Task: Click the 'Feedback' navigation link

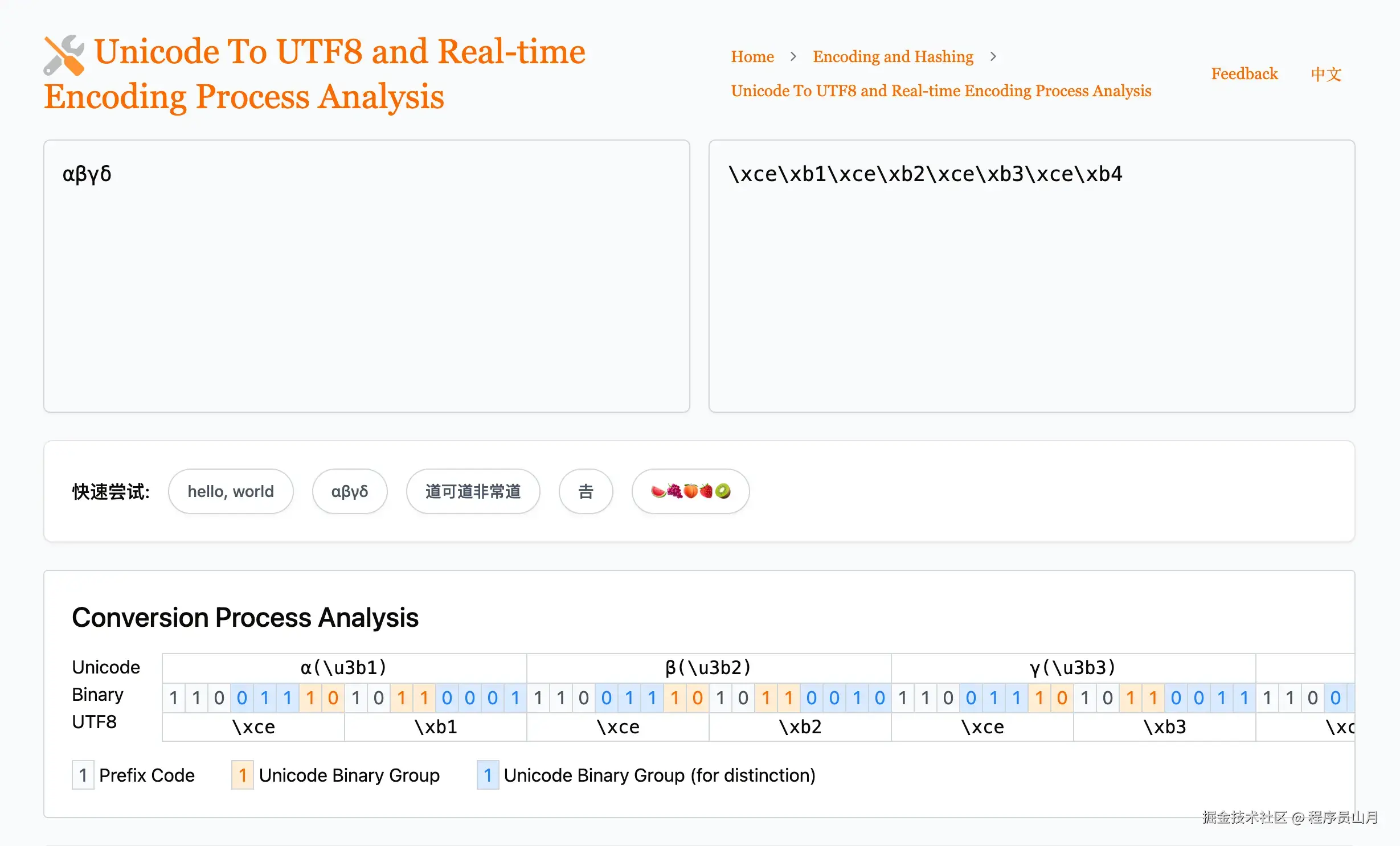Action: (x=1244, y=73)
